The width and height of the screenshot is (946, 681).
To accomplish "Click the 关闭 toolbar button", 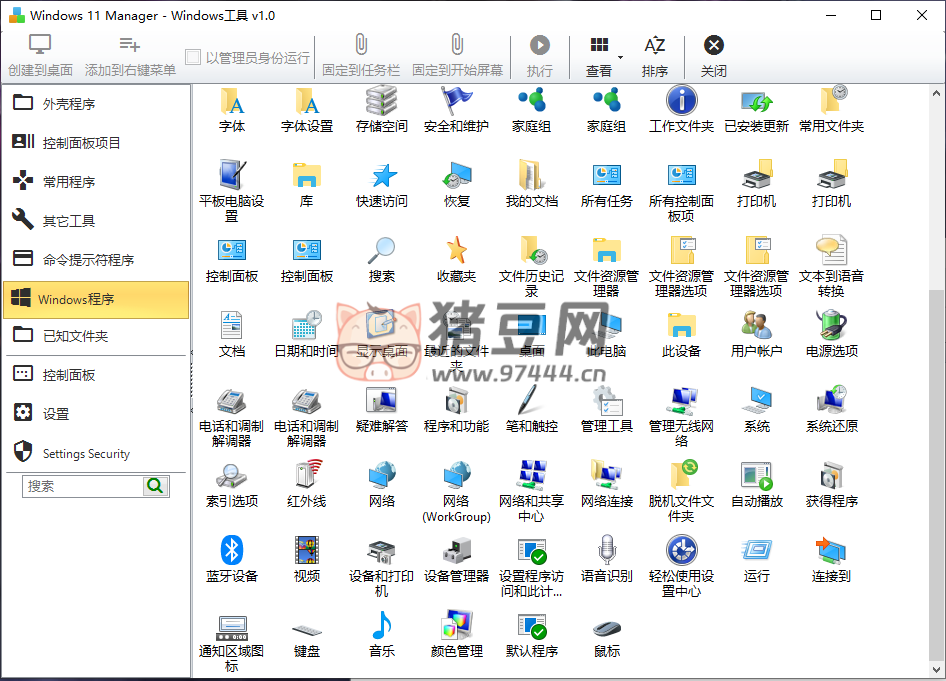I will 713,56.
